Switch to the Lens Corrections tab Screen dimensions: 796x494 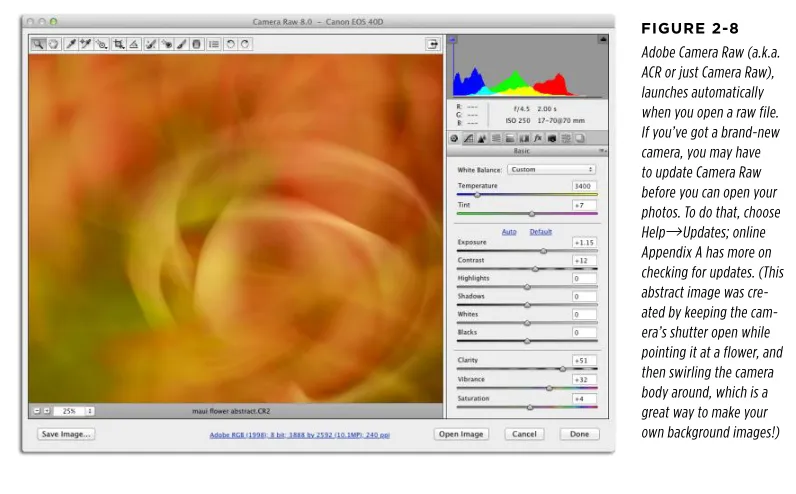tap(524, 138)
